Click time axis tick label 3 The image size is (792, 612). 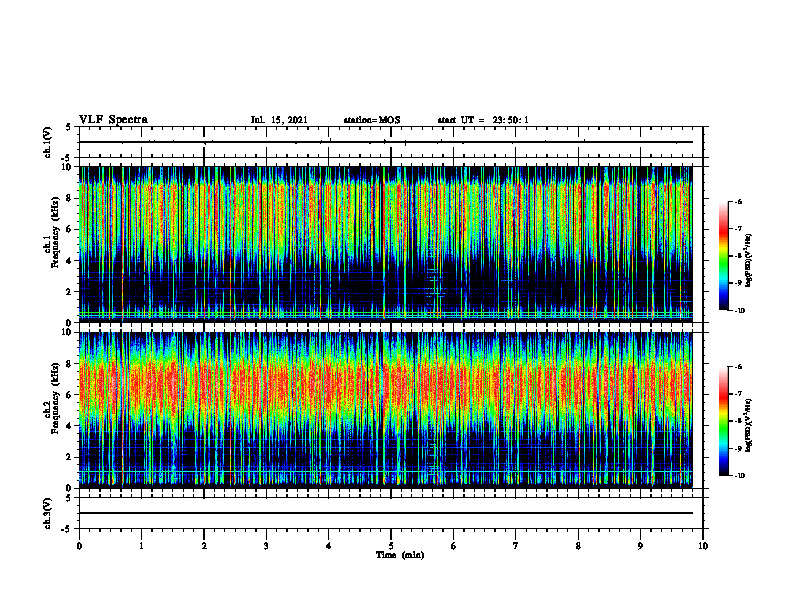[x=266, y=546]
